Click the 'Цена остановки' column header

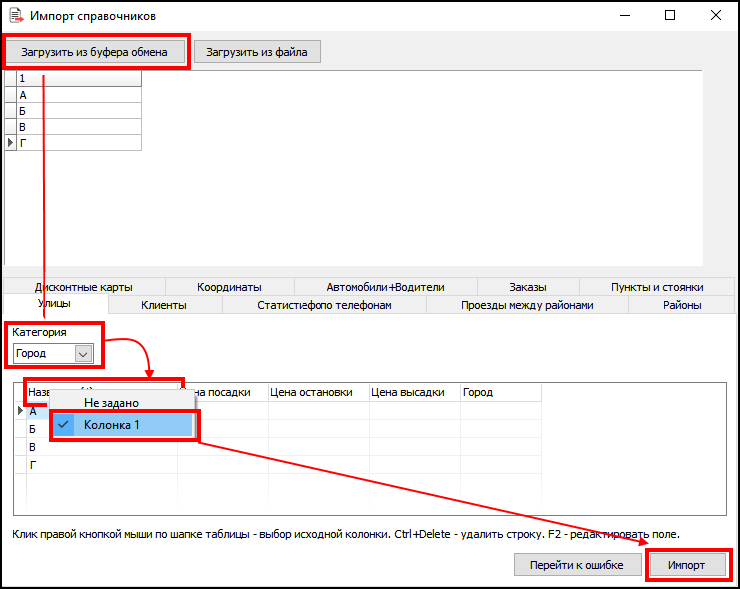tap(319, 392)
